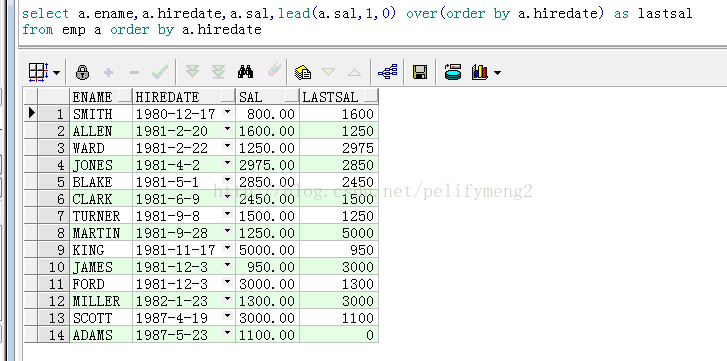This screenshot has height=361, width=727.
Task: Click the MARTIN name cell
Action: [x=101, y=233]
